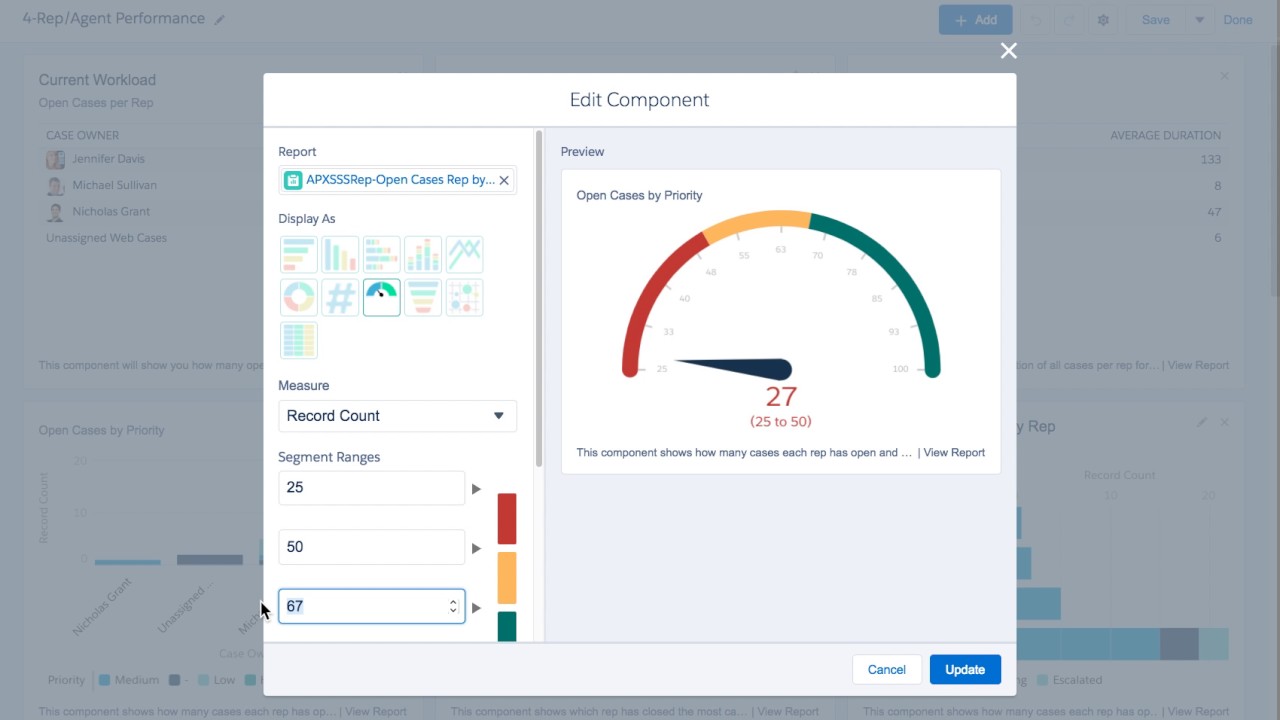Click the segment range field containing 67
Viewport: 1280px width, 720px height.
[371, 606]
